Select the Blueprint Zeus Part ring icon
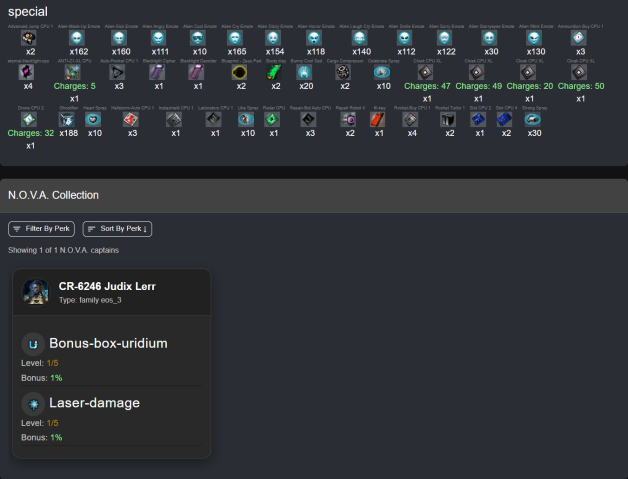Screen dimensions: 628x479 [x=240, y=72]
